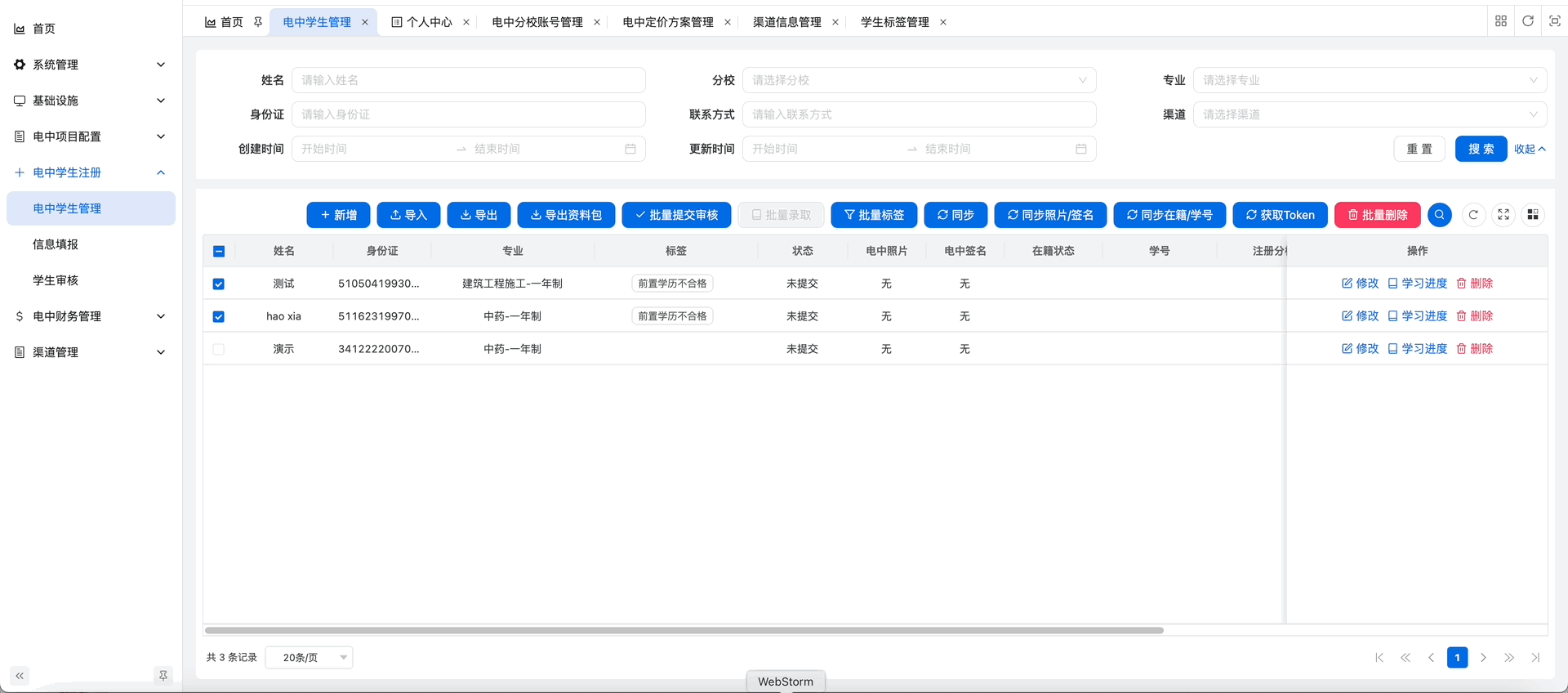Image resolution: width=1568 pixels, height=693 pixels.
Task: Open the 专业 select dropdown
Action: (x=1370, y=80)
